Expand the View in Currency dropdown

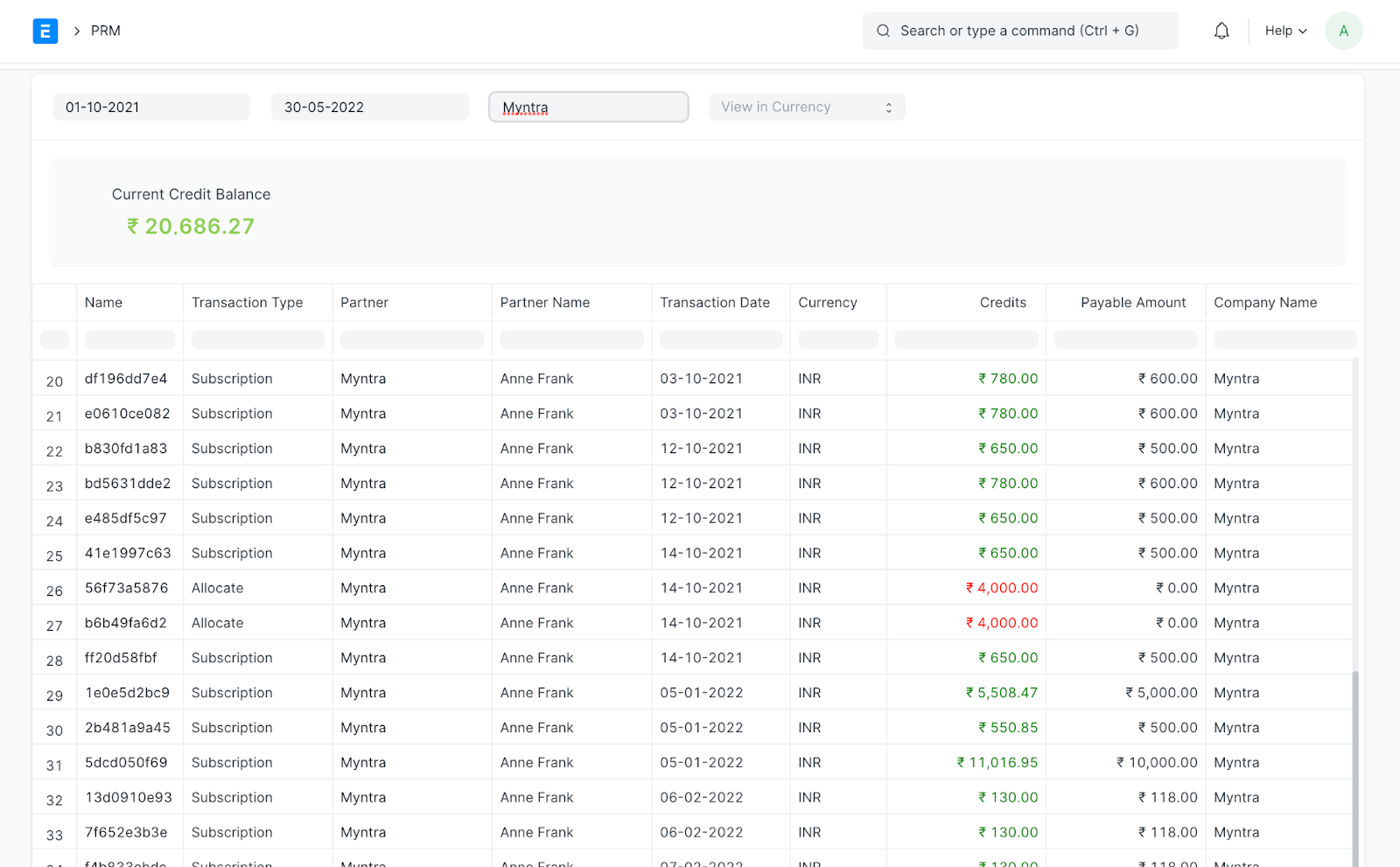(x=806, y=108)
